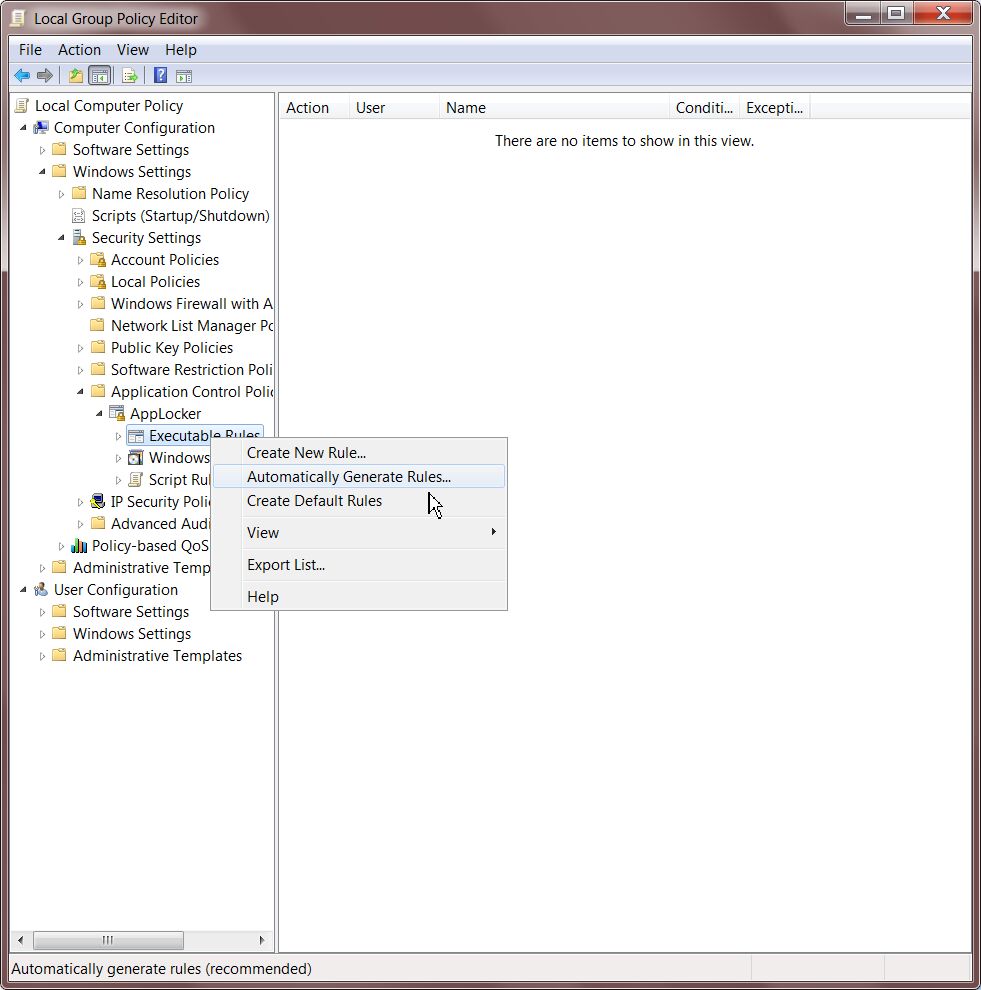Sort by the Action column header
Viewport: 981px width, 990px height.
314,108
